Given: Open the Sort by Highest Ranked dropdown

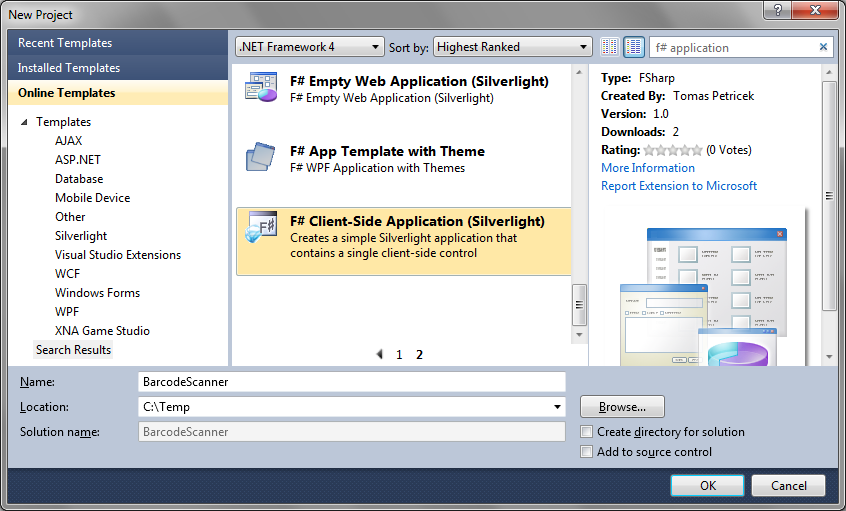Looking at the screenshot, I should point(514,47).
